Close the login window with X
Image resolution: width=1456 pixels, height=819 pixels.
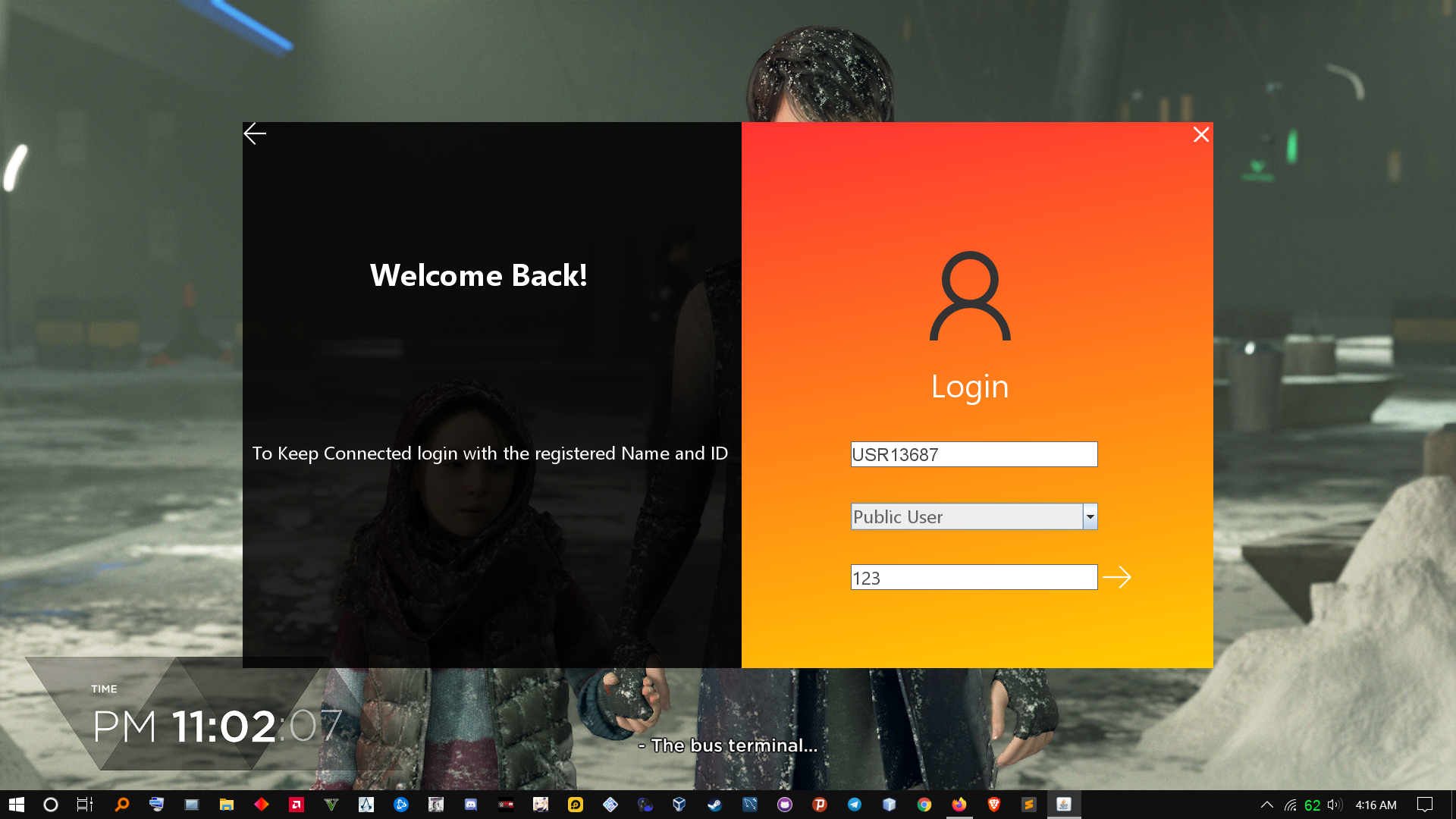pos(1200,135)
